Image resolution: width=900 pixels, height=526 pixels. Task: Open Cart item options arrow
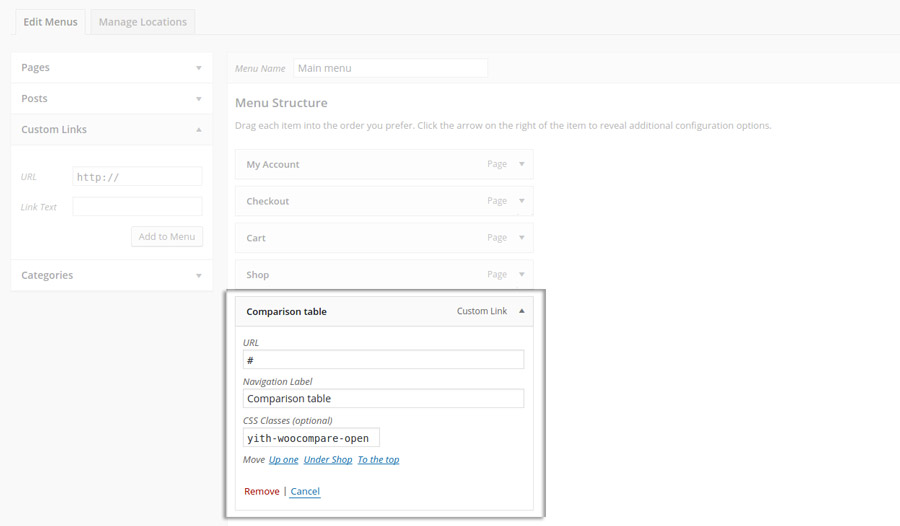point(522,238)
